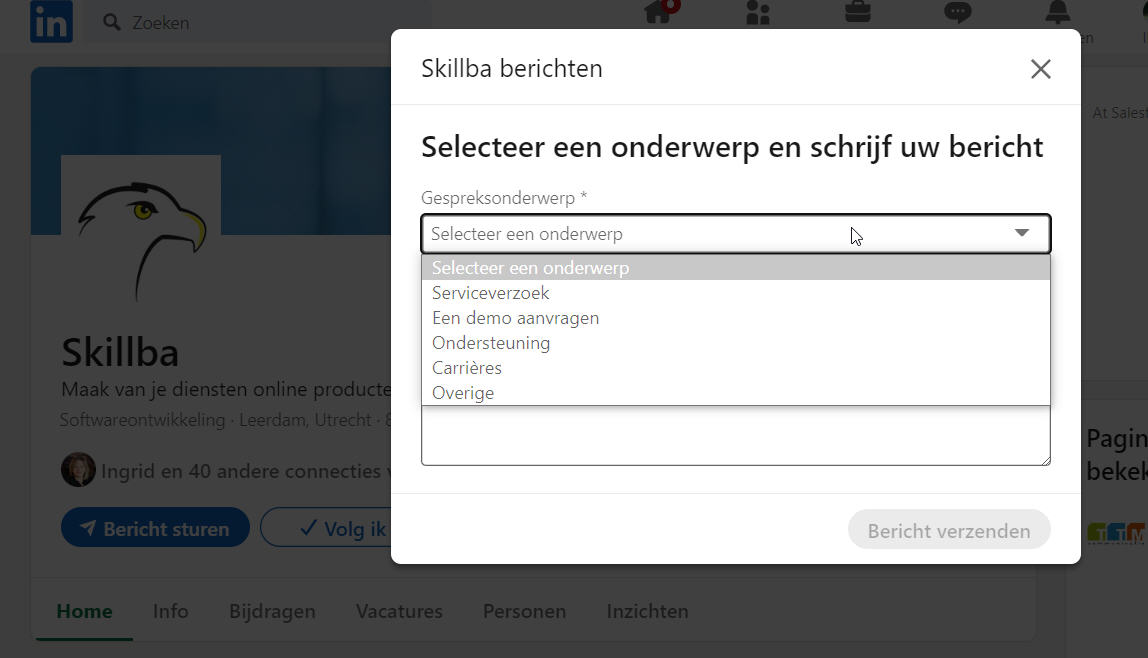The image size is (1148, 658).
Task: Toggle the Volg ik following button
Action: [327, 528]
